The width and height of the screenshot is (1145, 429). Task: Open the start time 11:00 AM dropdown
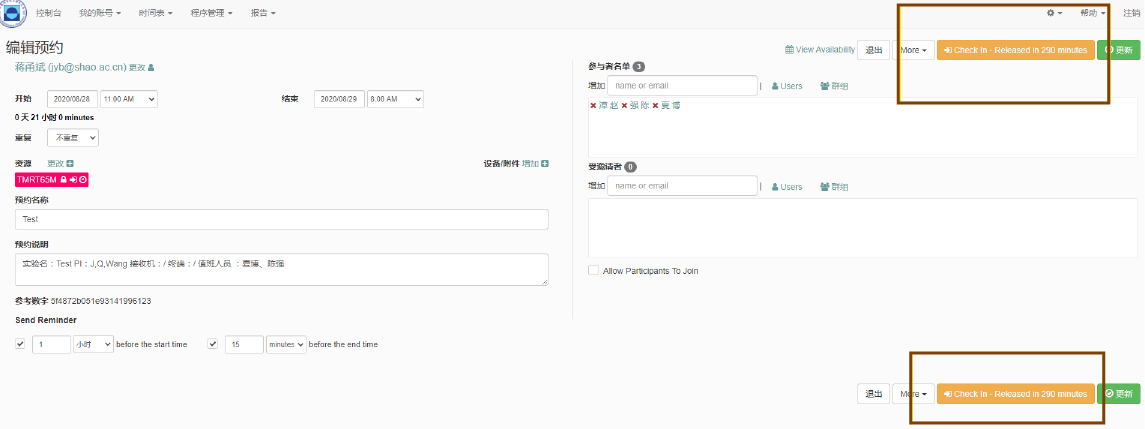129,99
